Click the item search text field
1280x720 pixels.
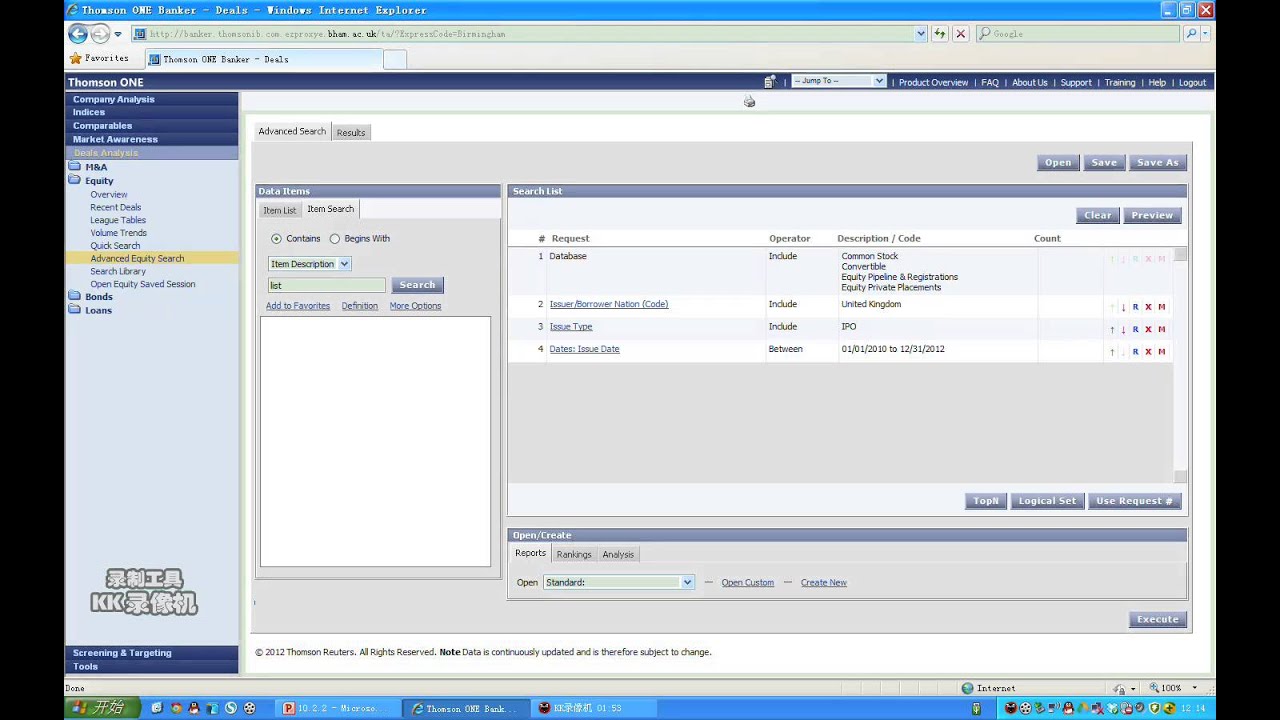[x=326, y=285]
